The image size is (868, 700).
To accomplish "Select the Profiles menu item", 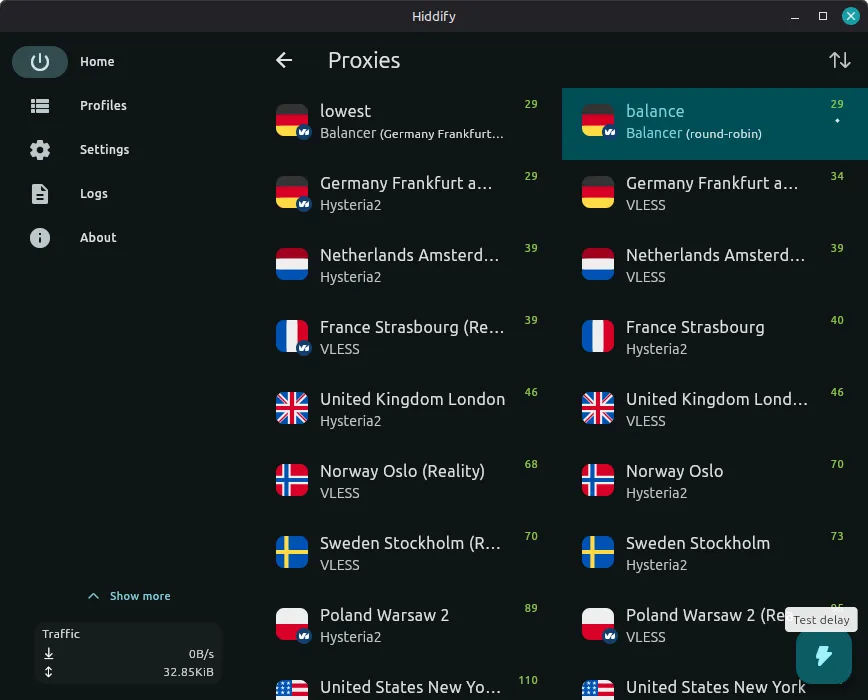I will [x=103, y=106].
